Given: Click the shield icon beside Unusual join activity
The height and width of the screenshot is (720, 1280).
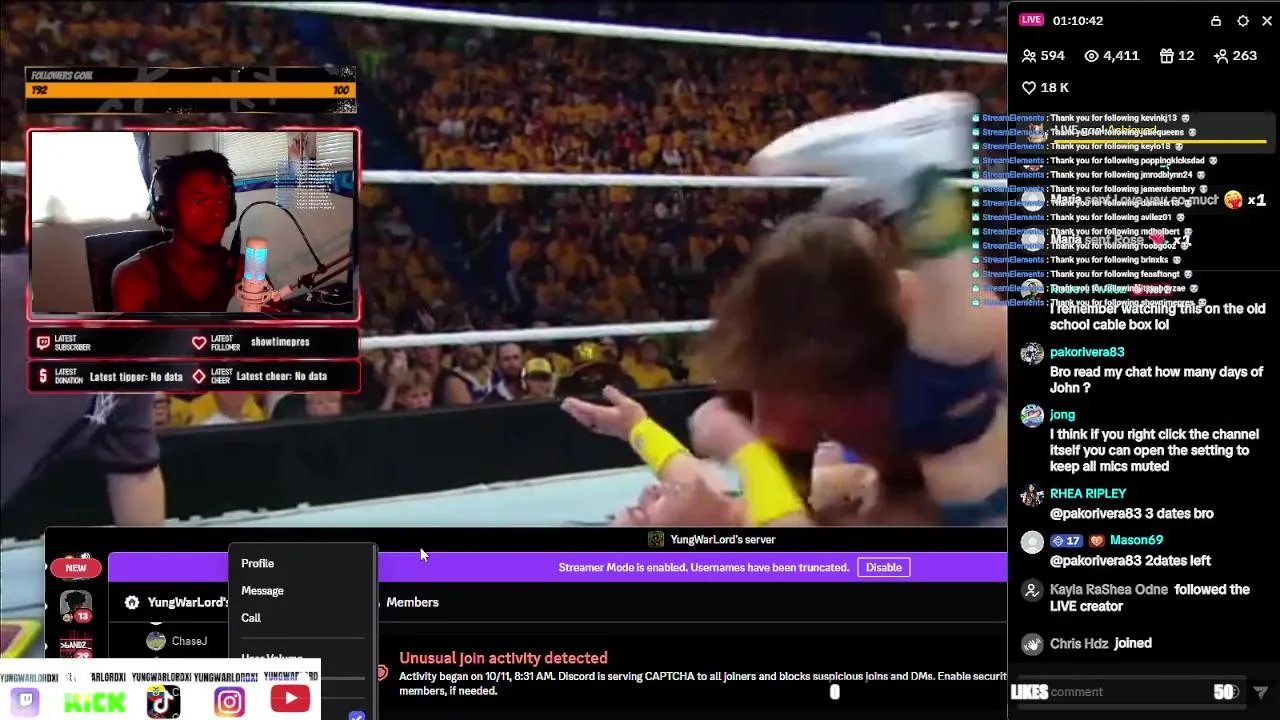Looking at the screenshot, I should 381,673.
